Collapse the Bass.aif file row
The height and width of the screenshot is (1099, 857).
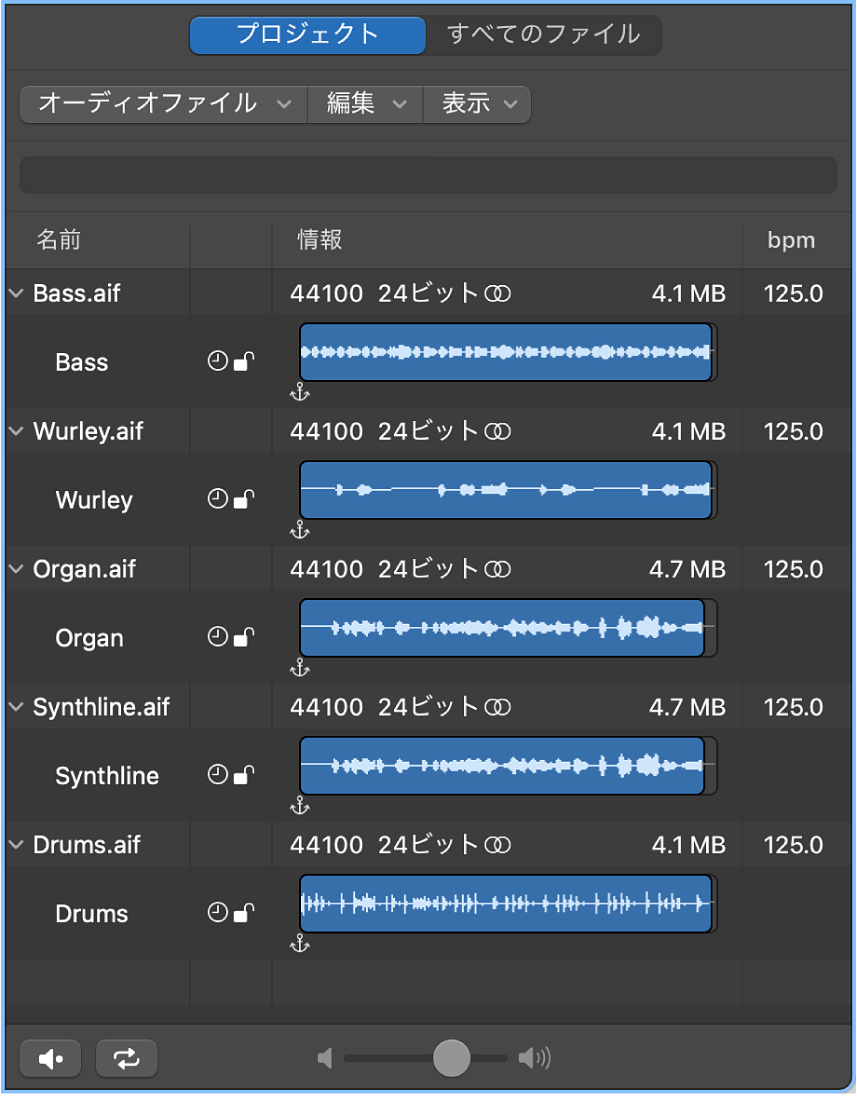(x=16, y=294)
